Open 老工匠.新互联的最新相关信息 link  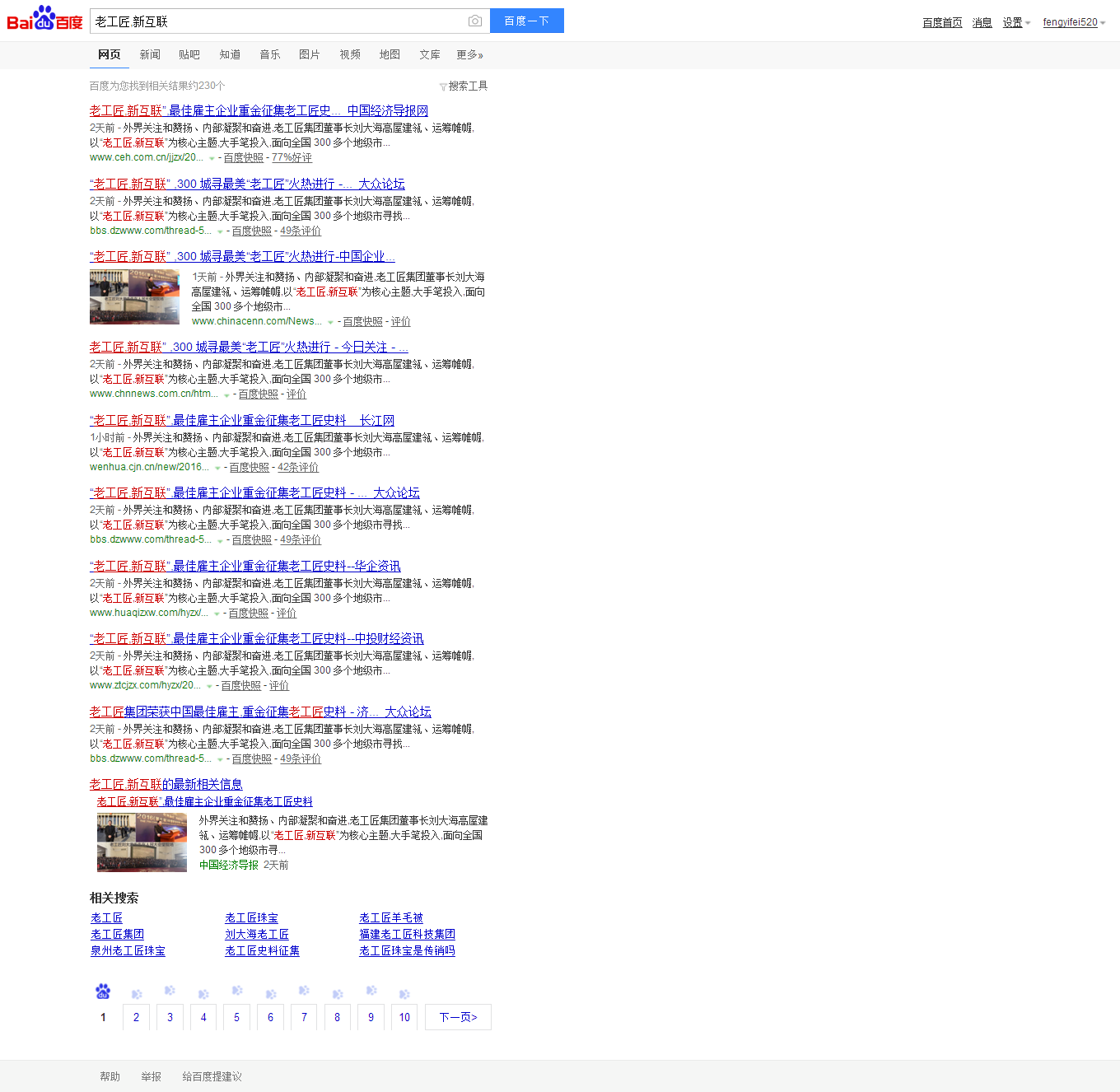[x=166, y=784]
